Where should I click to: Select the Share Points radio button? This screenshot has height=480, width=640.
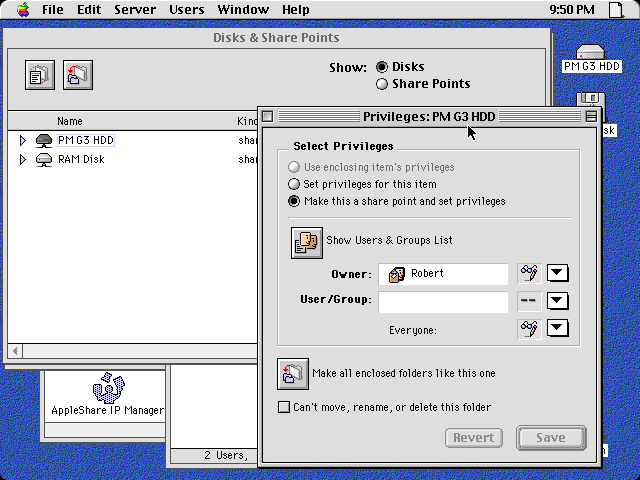coord(382,84)
